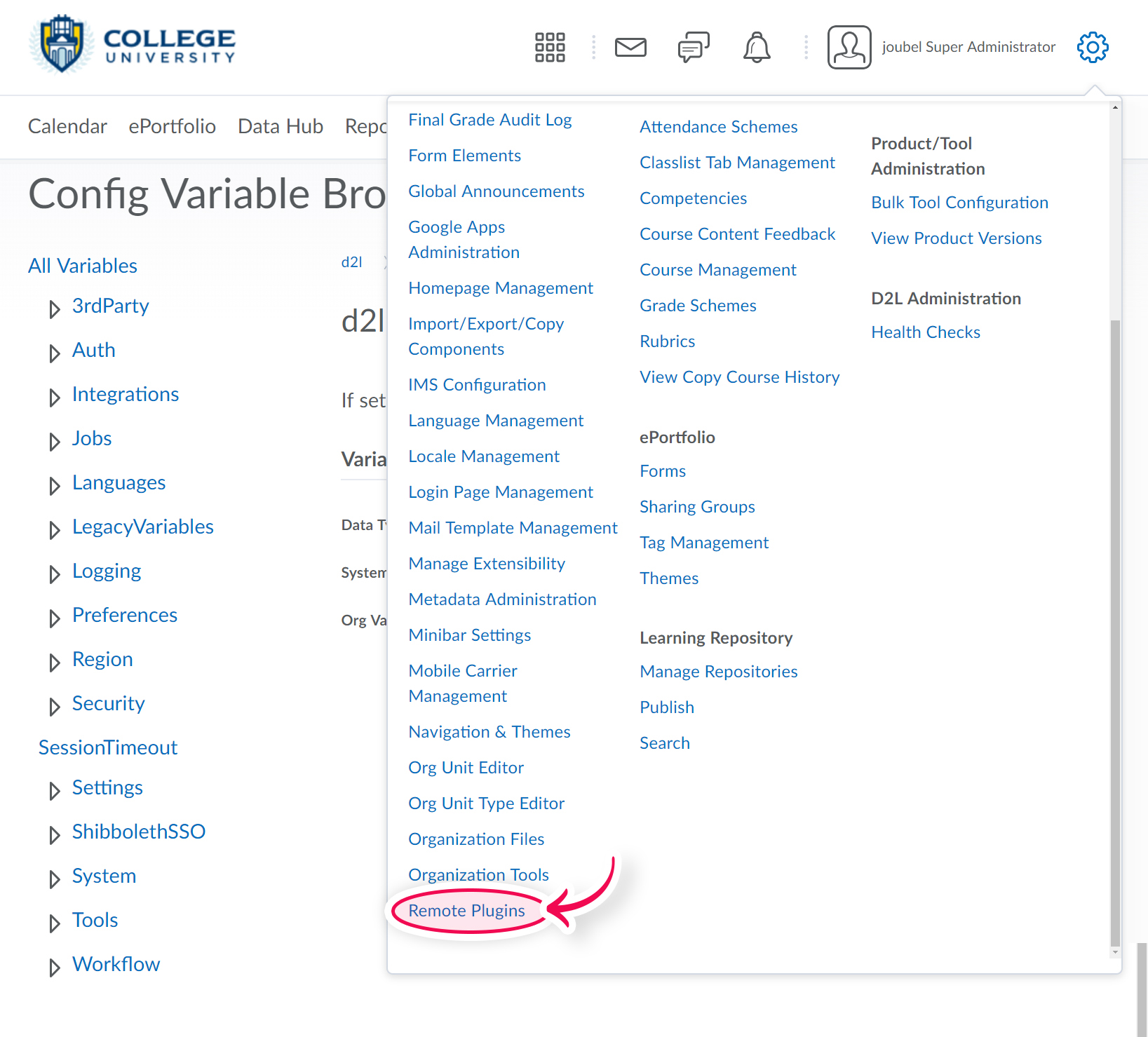
Task: Select Remote Plugins from admin menu
Action: click(x=466, y=911)
